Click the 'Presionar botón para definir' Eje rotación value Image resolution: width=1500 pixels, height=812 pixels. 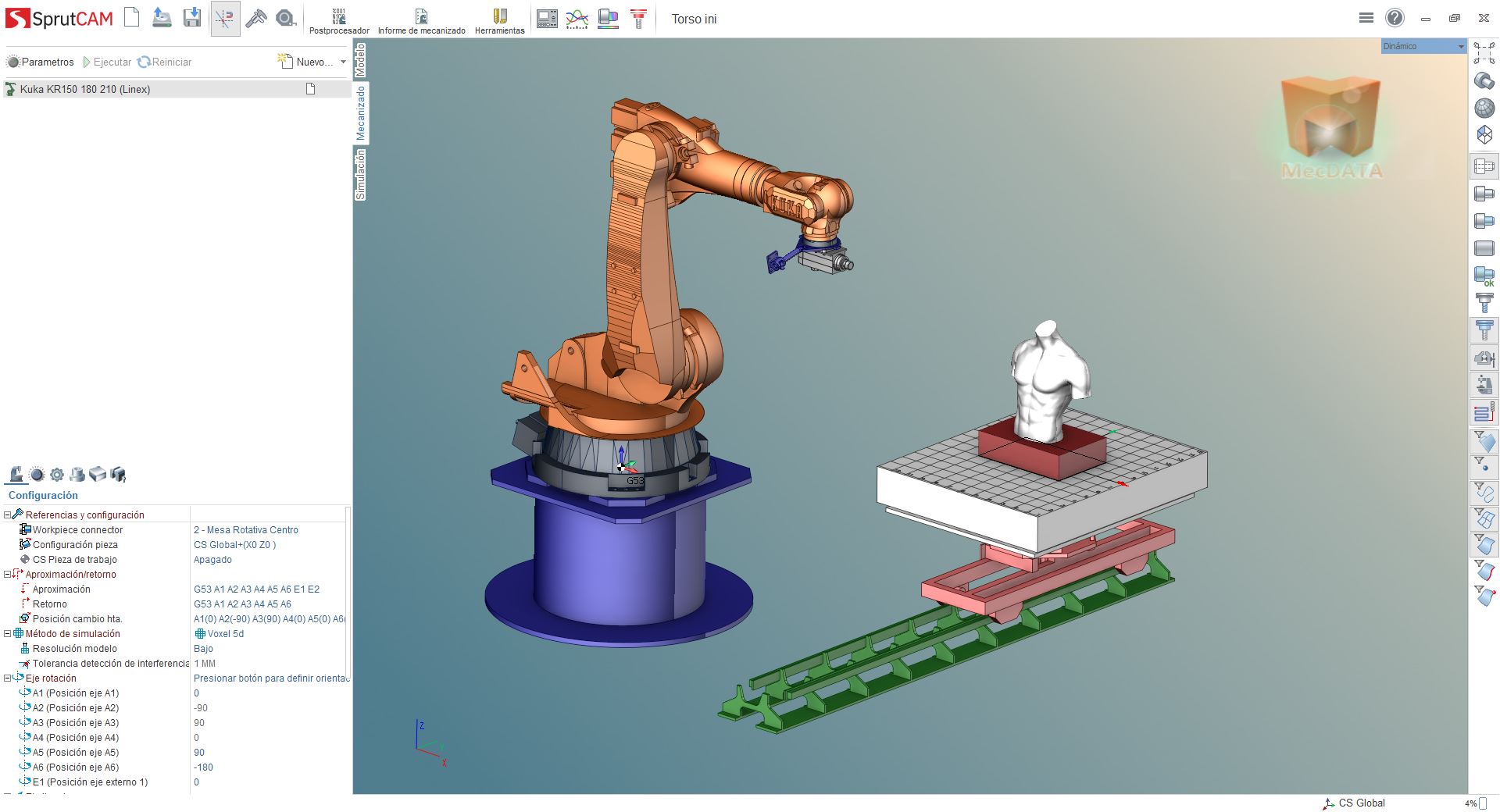point(269,678)
